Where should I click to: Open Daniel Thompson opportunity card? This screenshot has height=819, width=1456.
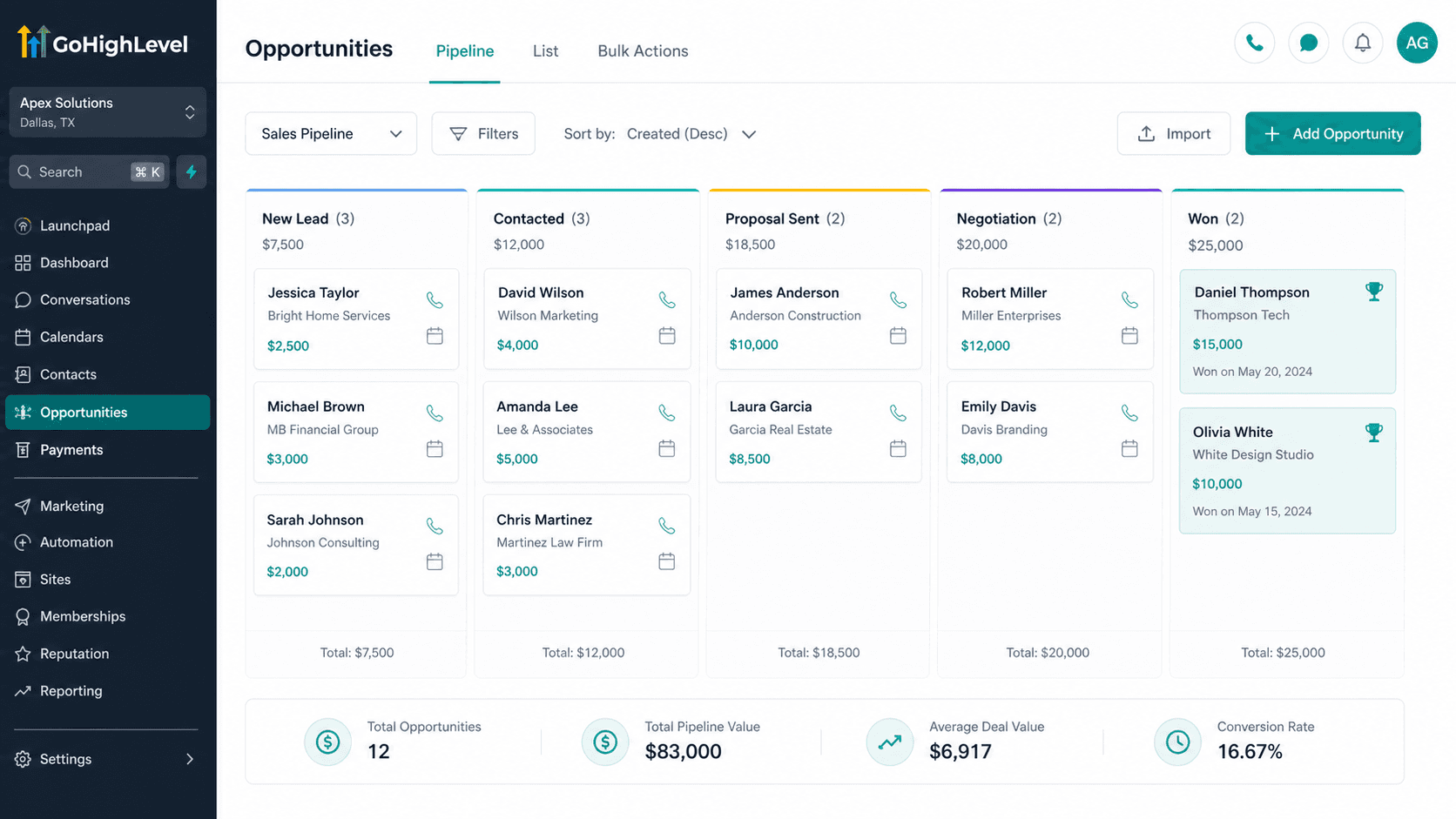pos(1287,332)
